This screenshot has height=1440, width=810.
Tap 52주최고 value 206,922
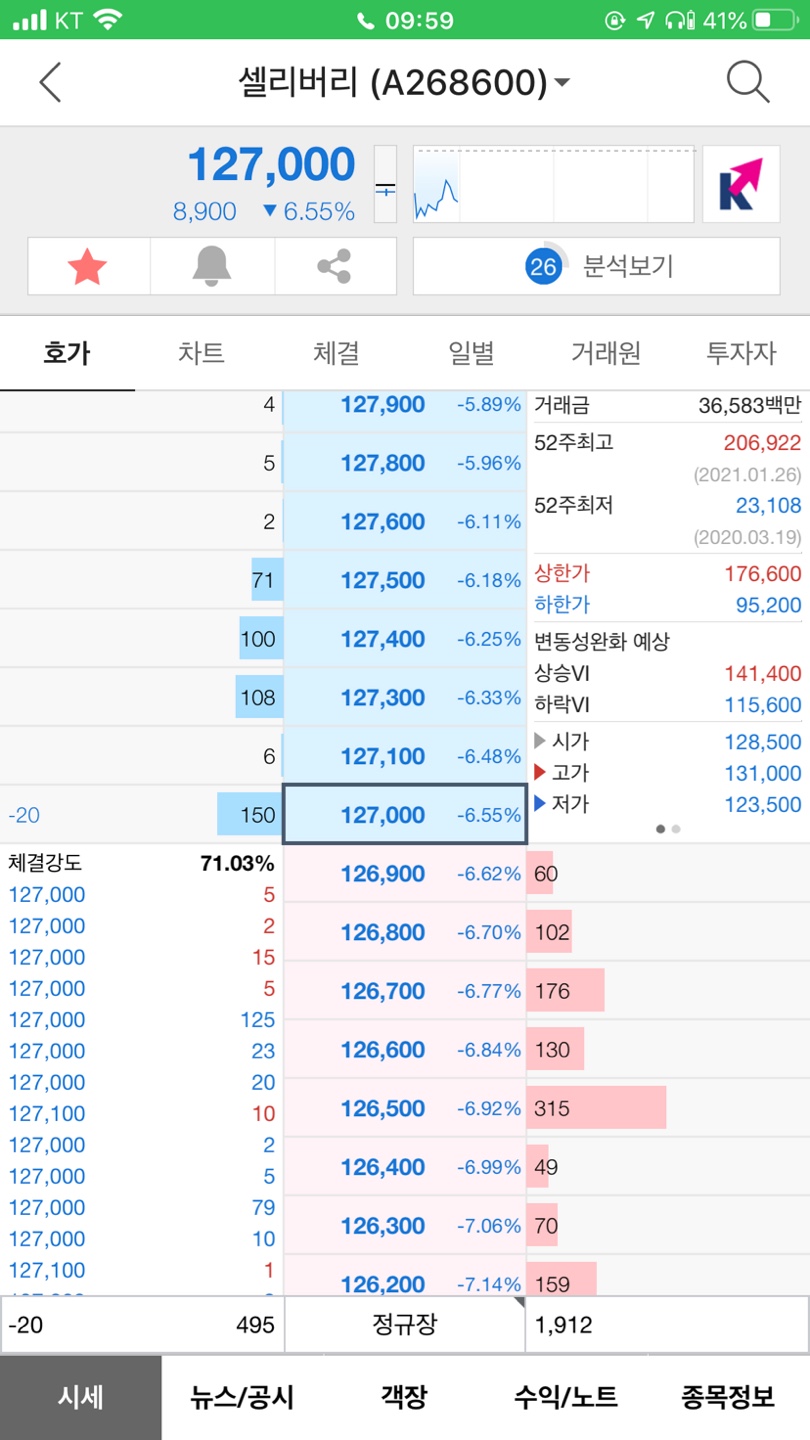click(x=763, y=443)
